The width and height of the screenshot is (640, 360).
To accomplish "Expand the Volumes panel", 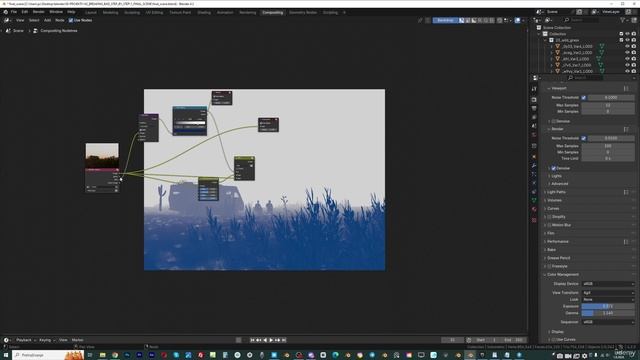I will click(554, 200).
